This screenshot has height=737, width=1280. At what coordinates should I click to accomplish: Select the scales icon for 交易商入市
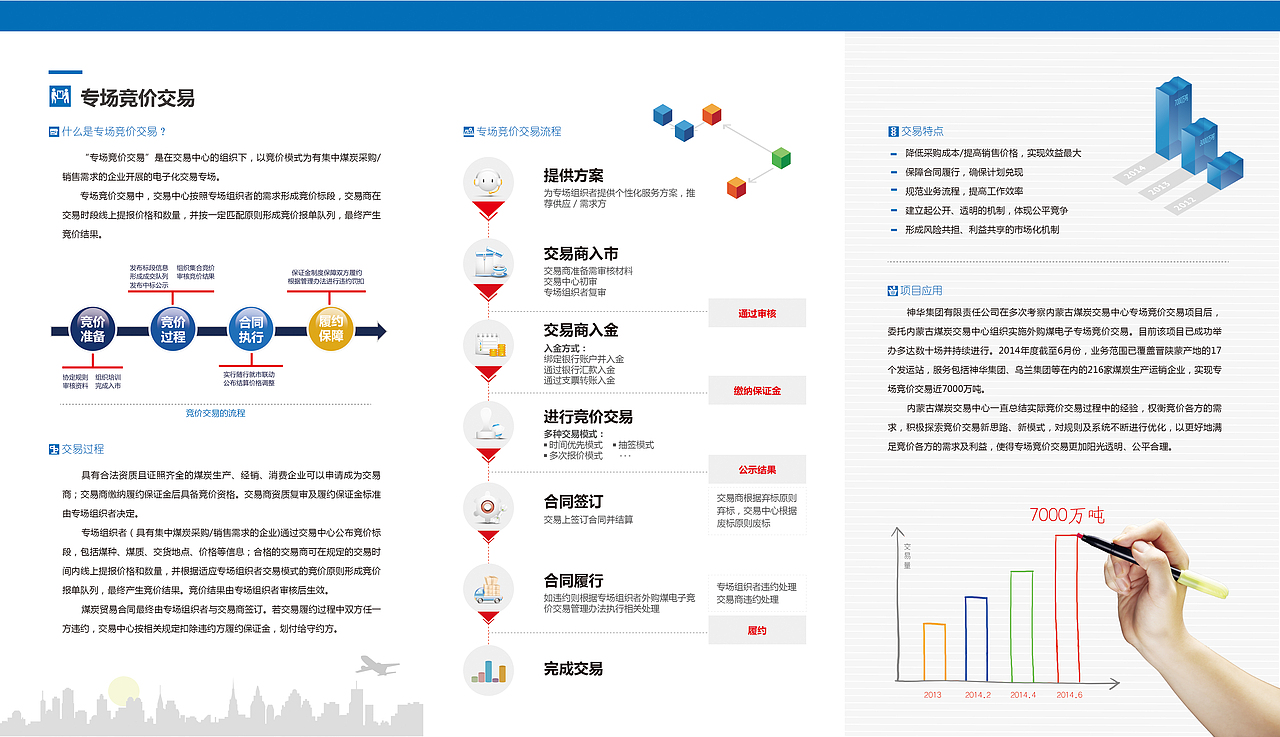[x=488, y=264]
